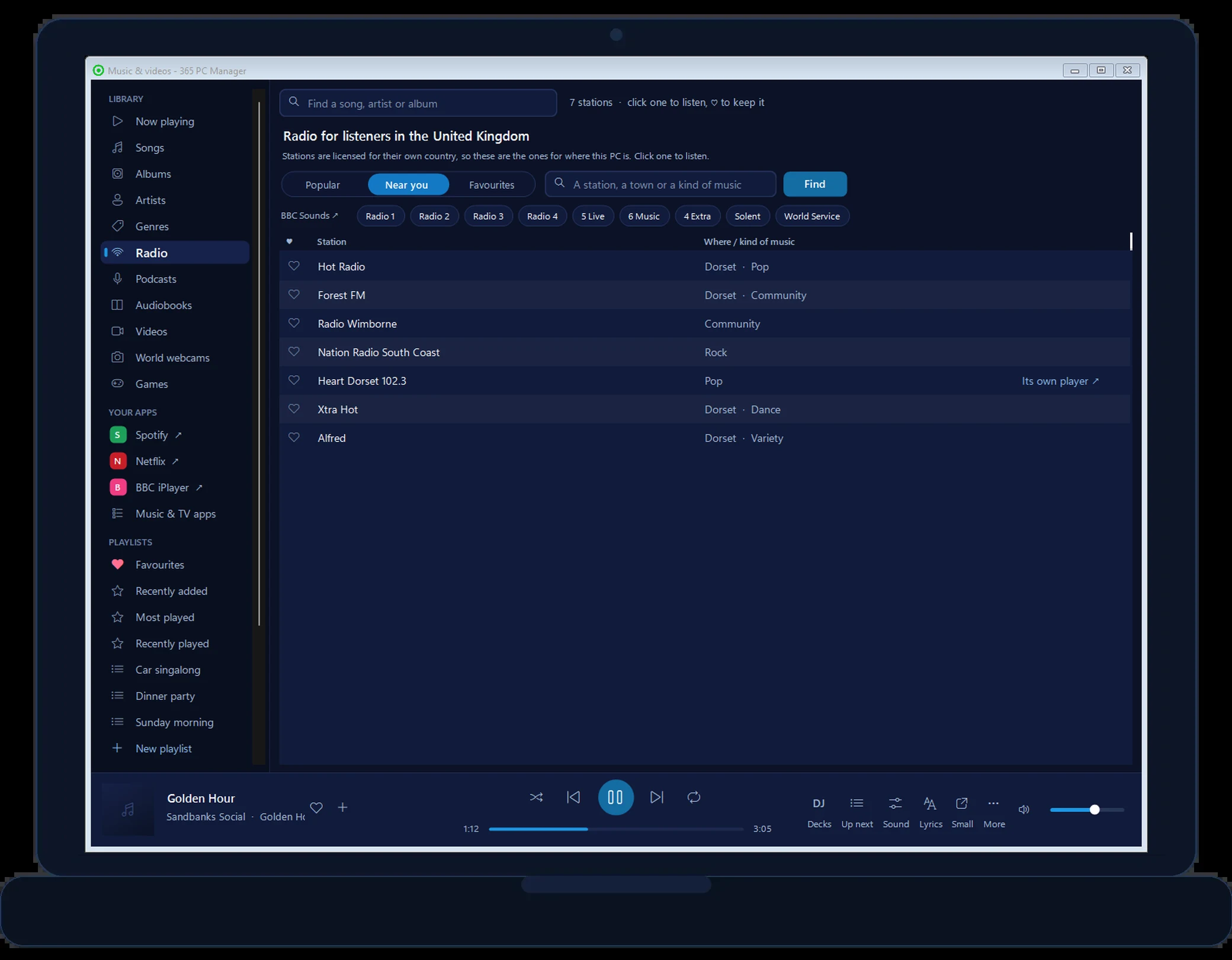Select the Near you tab
Image resolution: width=1232 pixels, height=960 pixels.
[x=408, y=185]
